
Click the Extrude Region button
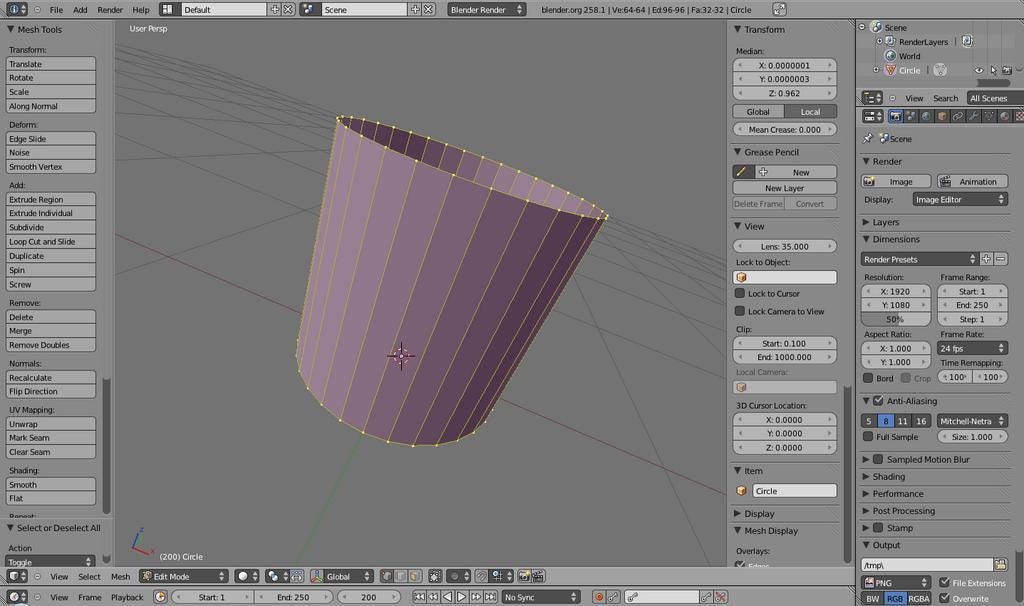tap(51, 199)
